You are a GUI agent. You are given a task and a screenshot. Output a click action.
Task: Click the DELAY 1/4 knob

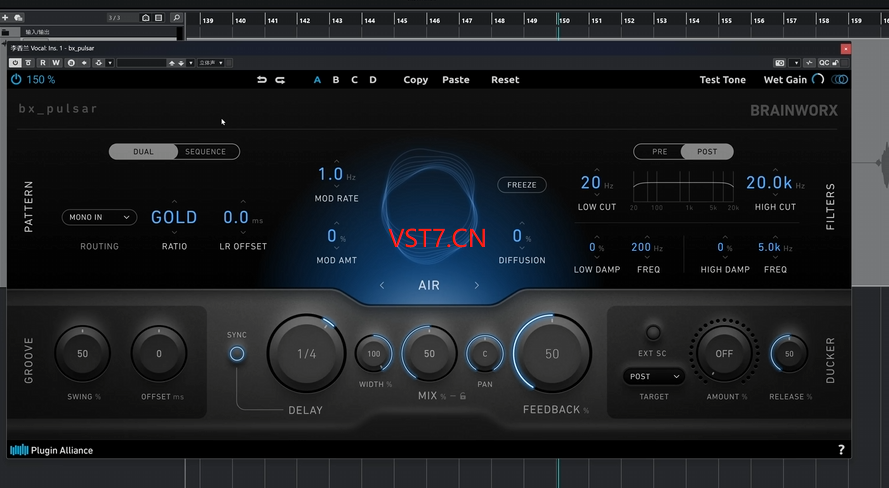pos(306,354)
